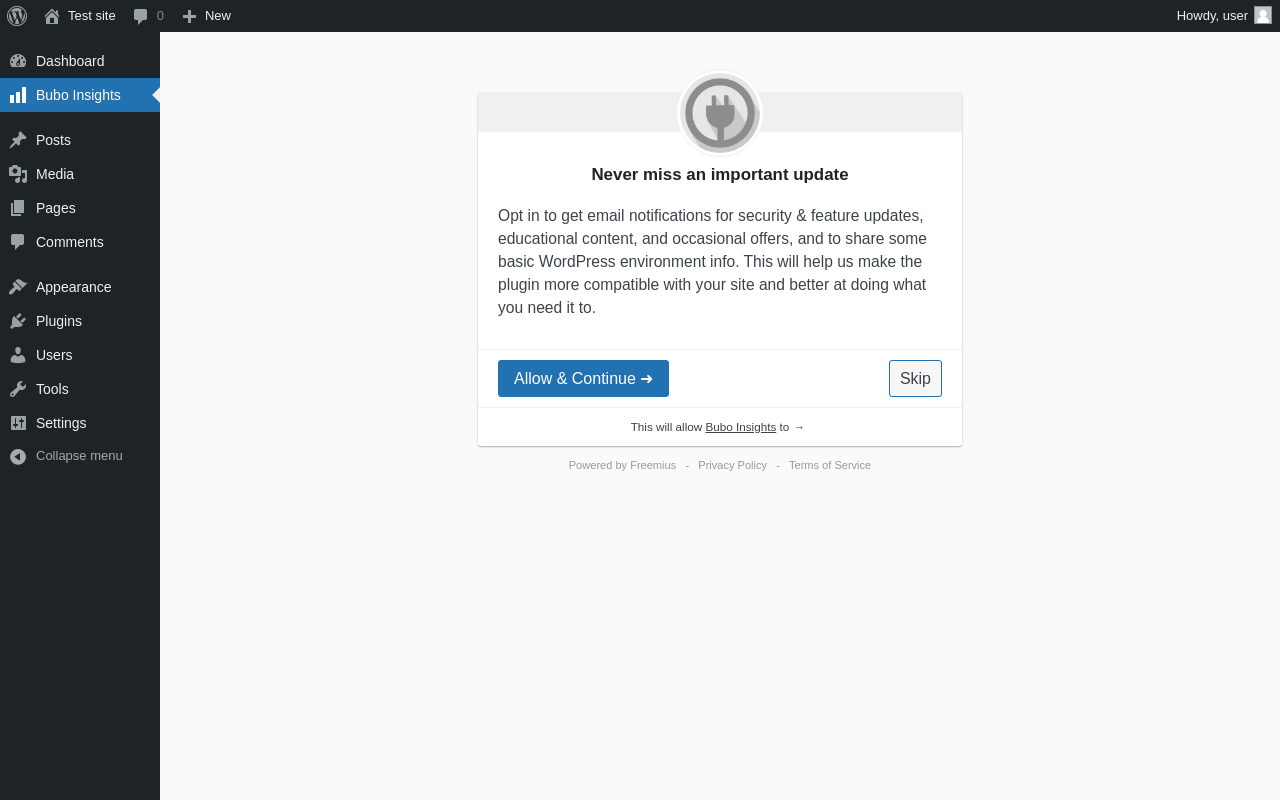Screen dimensions: 1280x800
Task: Click Test site name in admin bar
Action: [x=92, y=16]
